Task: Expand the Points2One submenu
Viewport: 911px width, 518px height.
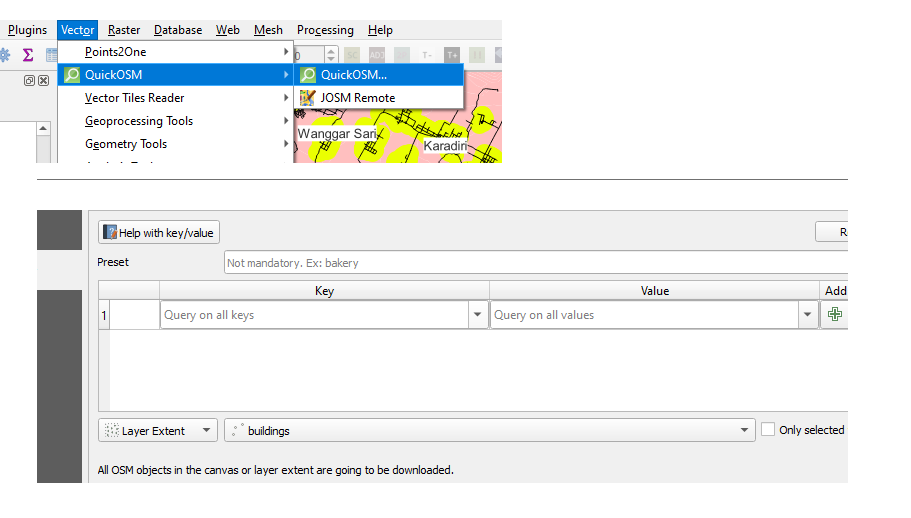Action: coord(175,52)
